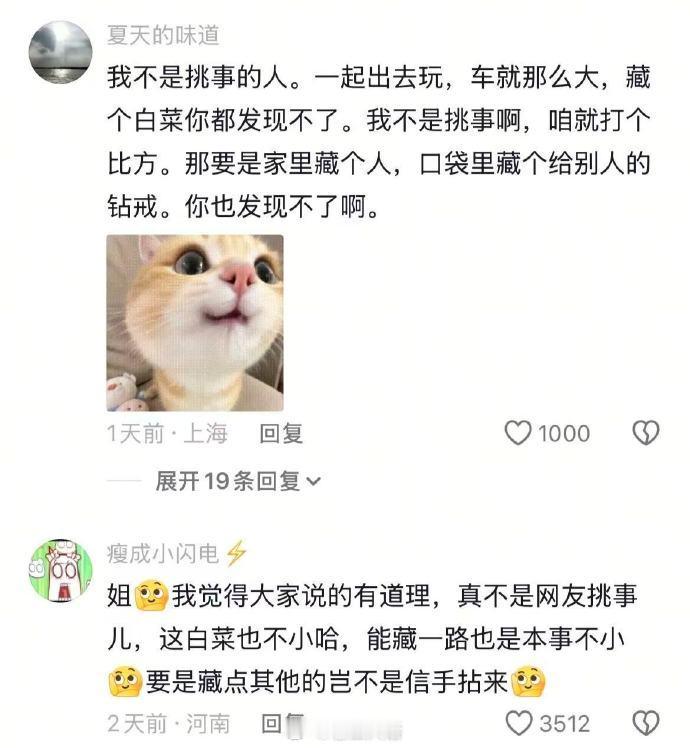The width and height of the screenshot is (690, 748).
Task: Expand the 19 replies with 展开19条回复
Action: 238,481
